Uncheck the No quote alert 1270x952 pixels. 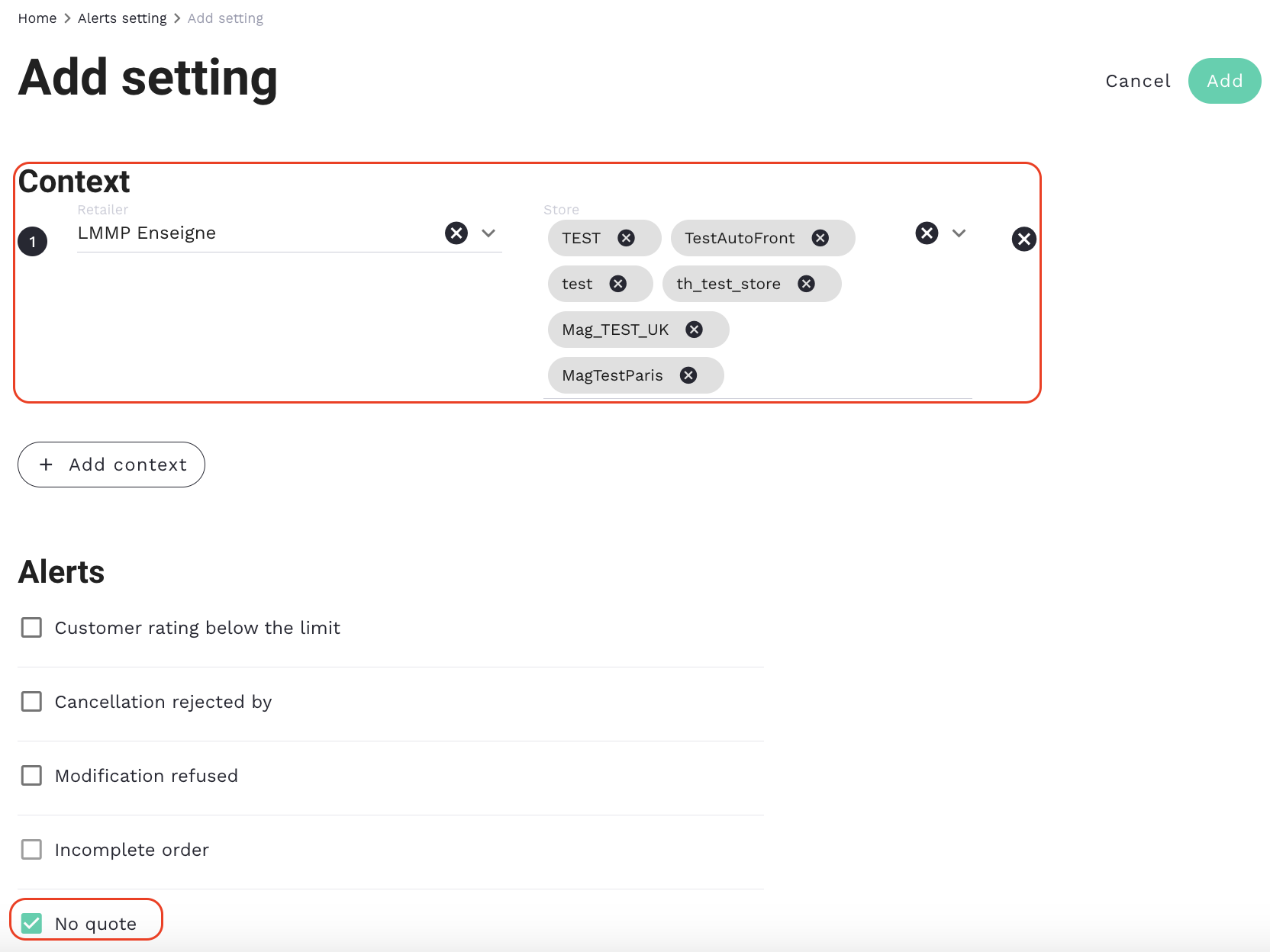31,924
